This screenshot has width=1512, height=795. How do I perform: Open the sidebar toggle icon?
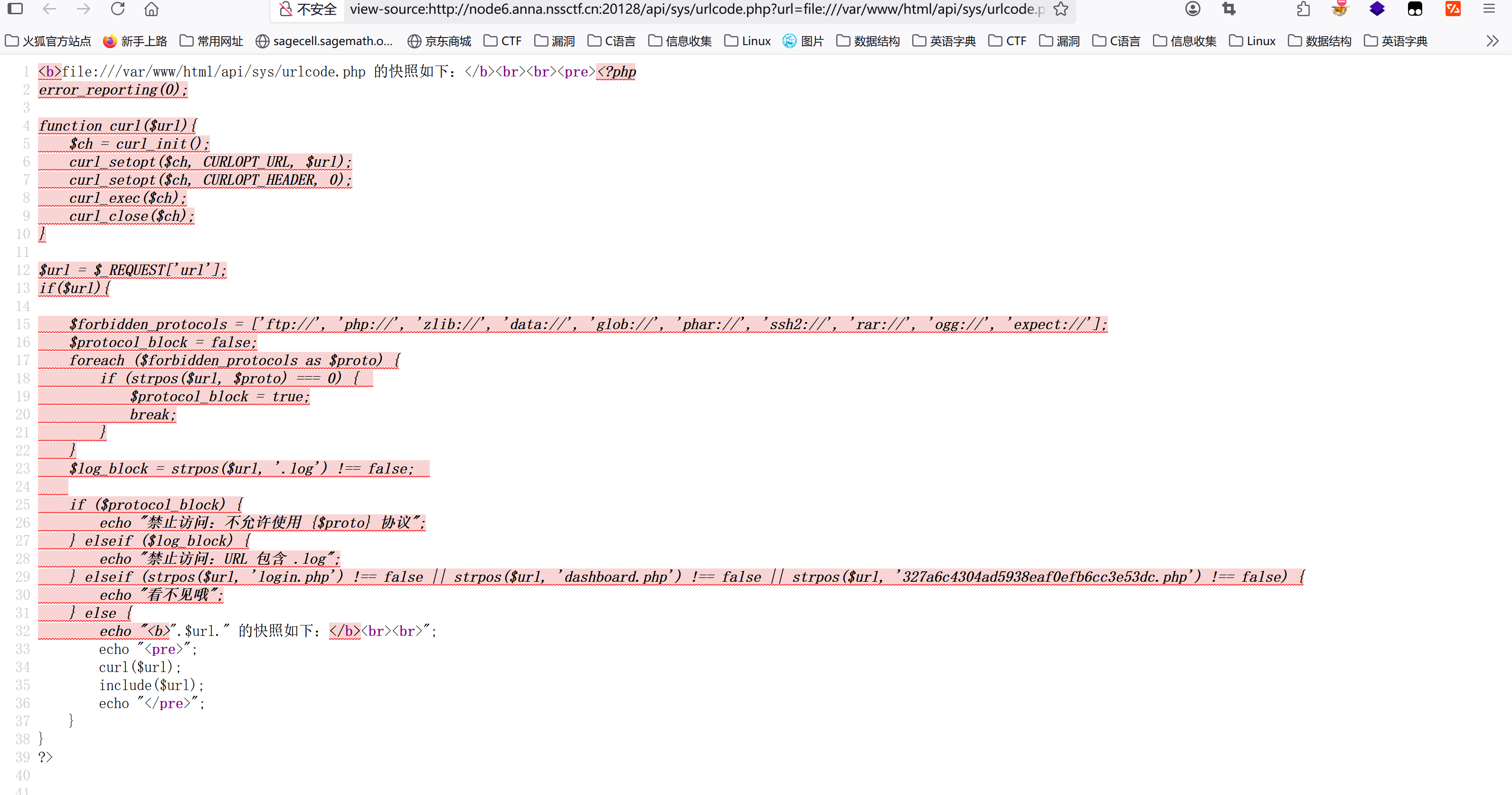pyautogui.click(x=15, y=9)
